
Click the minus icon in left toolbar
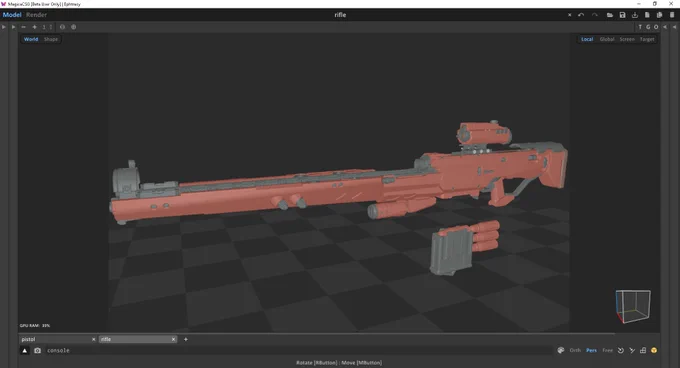(23, 27)
